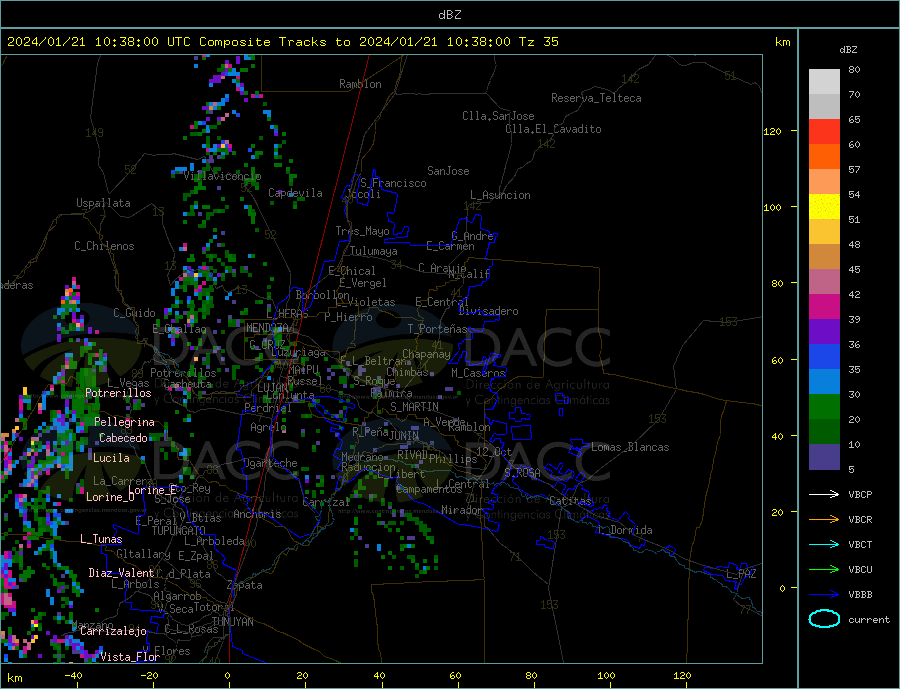Click the 'TUPUNGATO' label on map
Image resolution: width=900 pixels, height=689 pixels.
coord(179,531)
